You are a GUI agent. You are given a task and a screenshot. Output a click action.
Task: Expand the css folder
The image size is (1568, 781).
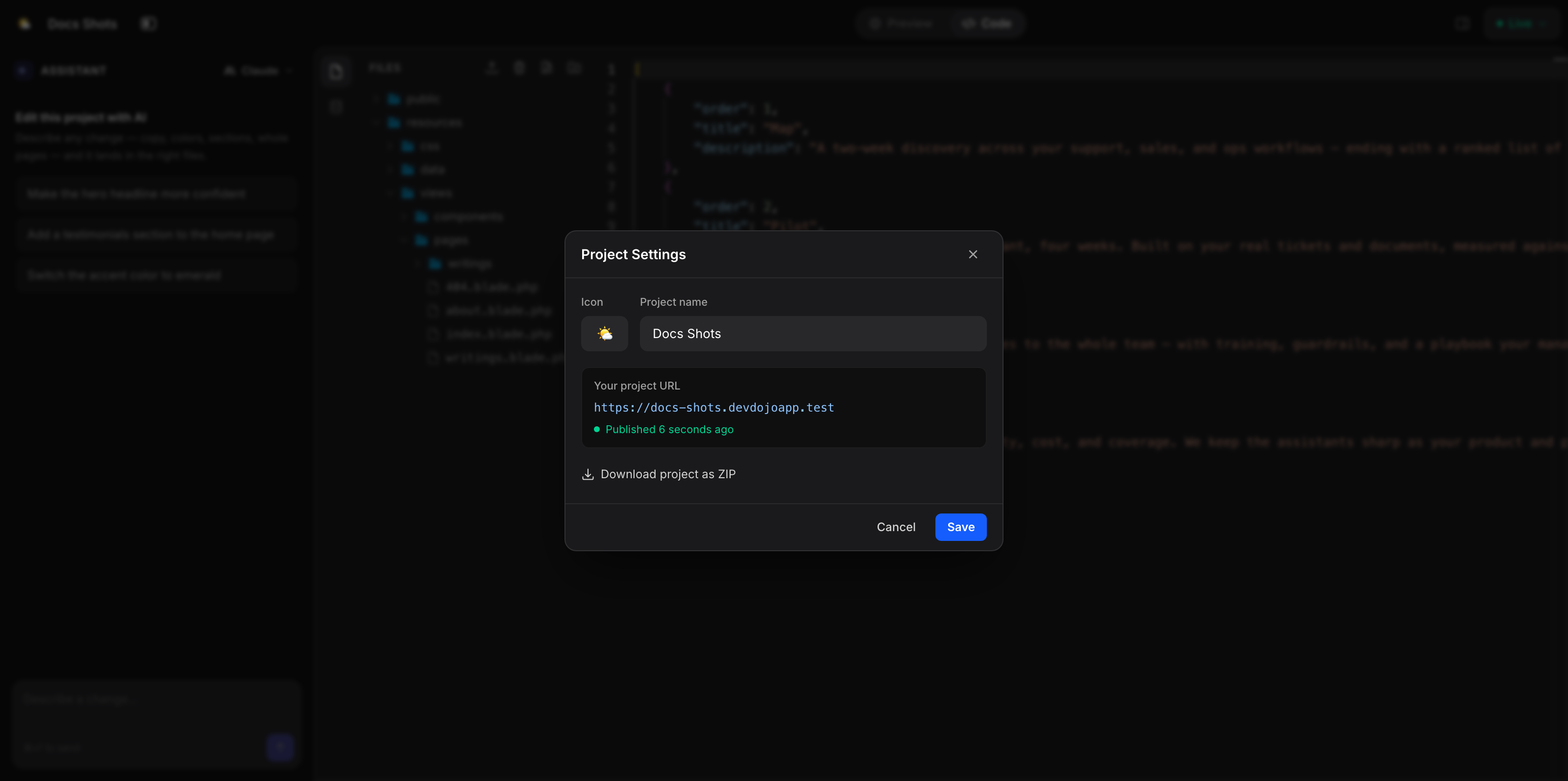point(420,146)
